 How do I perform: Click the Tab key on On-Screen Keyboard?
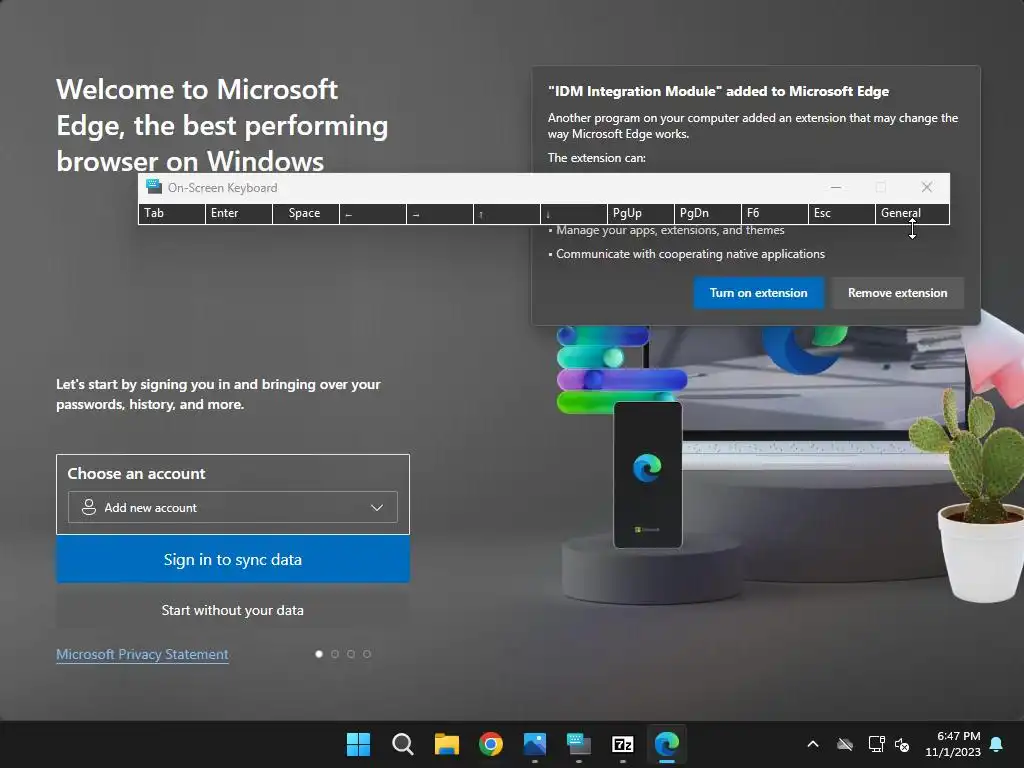pos(172,214)
